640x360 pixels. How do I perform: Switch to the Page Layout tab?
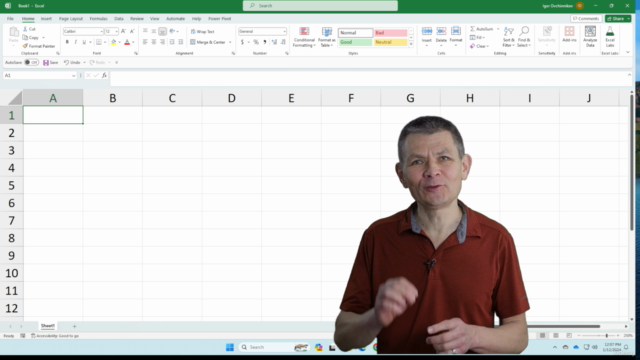(x=71, y=19)
